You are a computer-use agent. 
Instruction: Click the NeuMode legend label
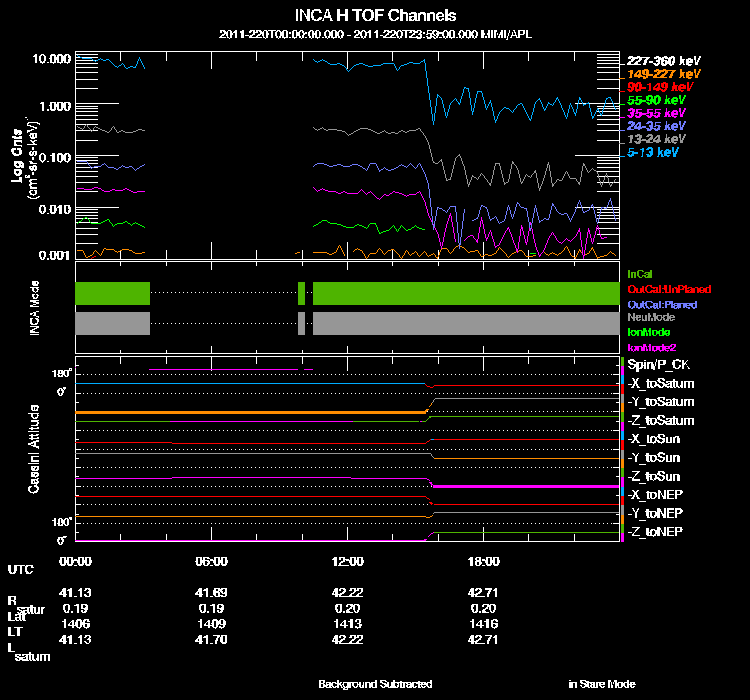[x=650, y=317]
